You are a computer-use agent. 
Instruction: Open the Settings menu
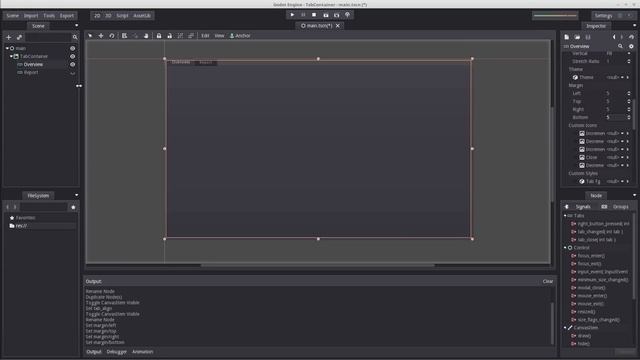603,16
